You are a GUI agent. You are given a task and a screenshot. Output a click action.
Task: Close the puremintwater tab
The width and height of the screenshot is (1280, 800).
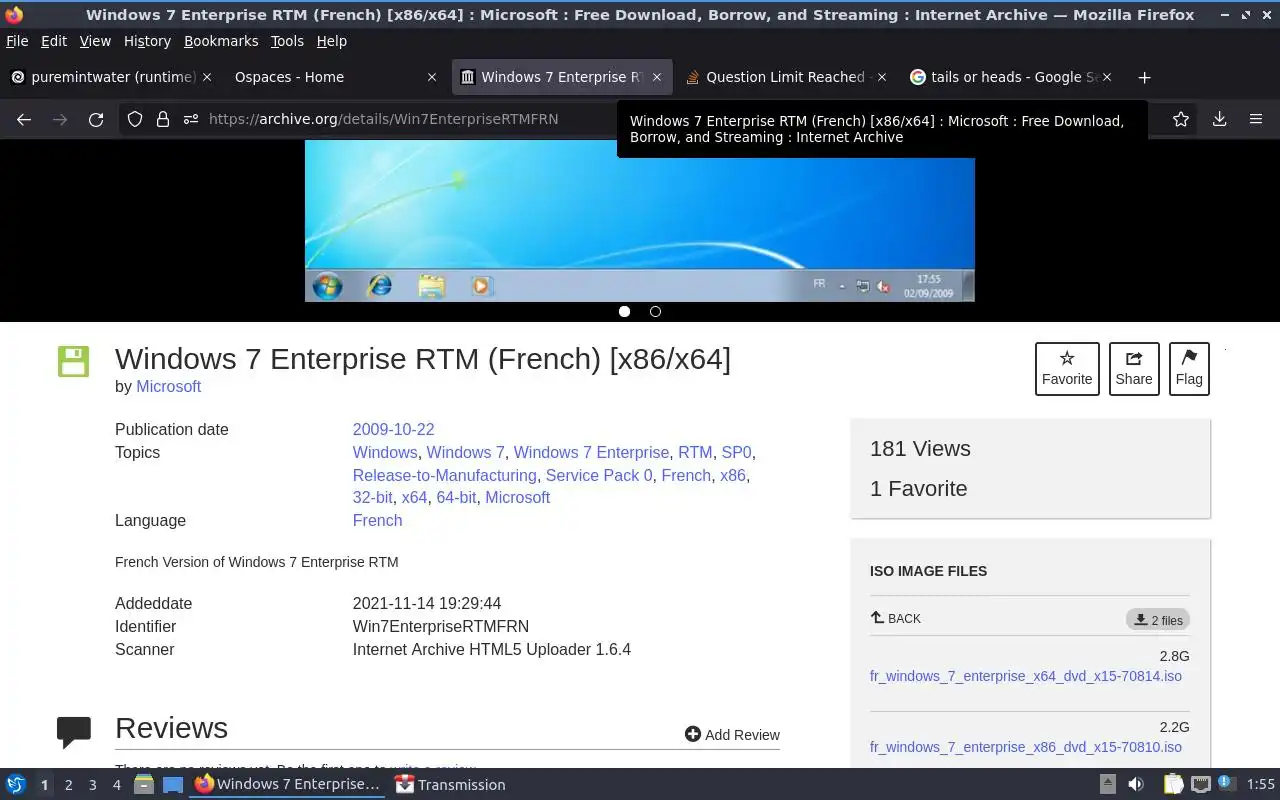click(207, 77)
